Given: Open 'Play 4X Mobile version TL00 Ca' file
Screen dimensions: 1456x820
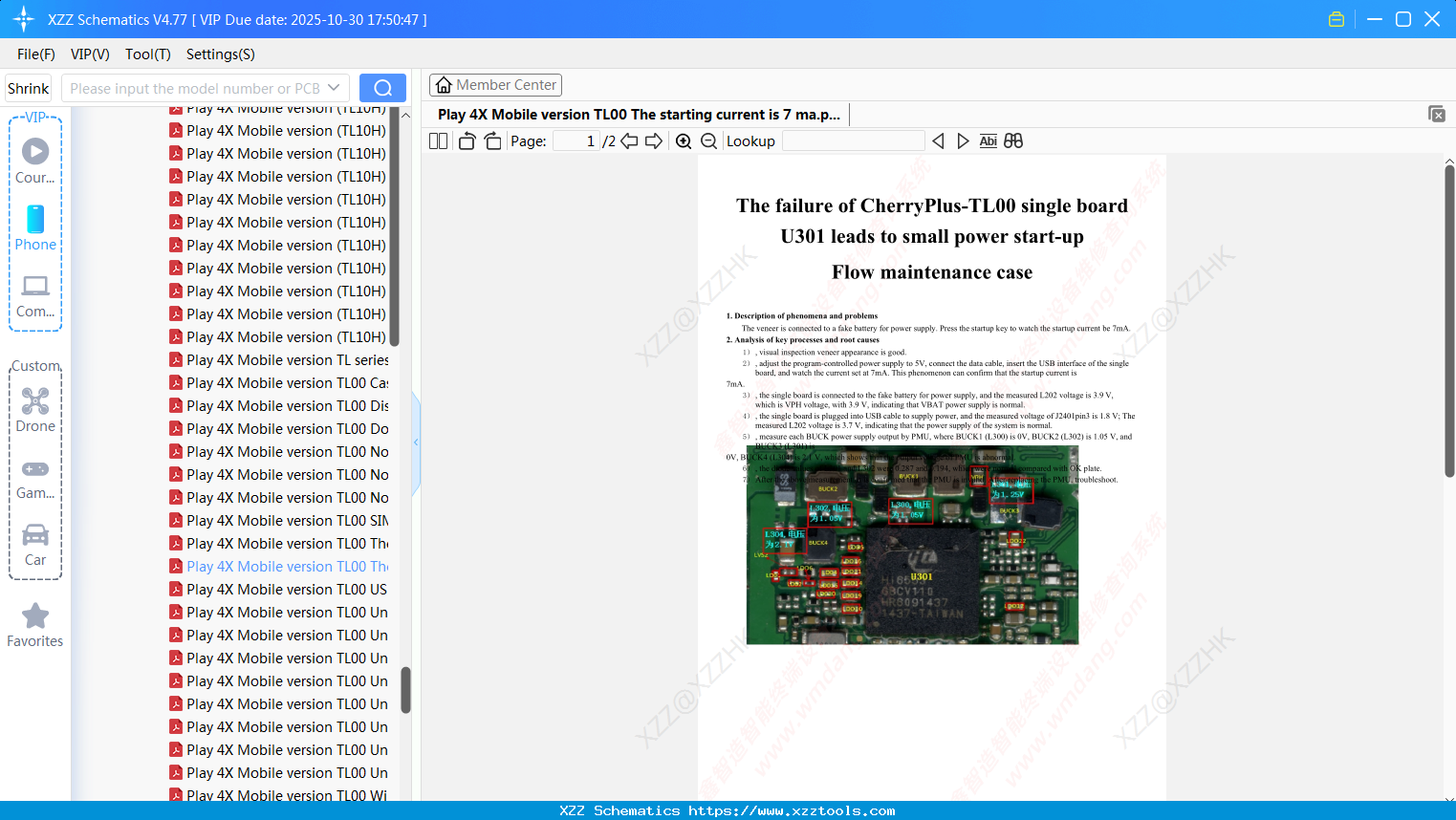Looking at the screenshot, I should point(279,383).
